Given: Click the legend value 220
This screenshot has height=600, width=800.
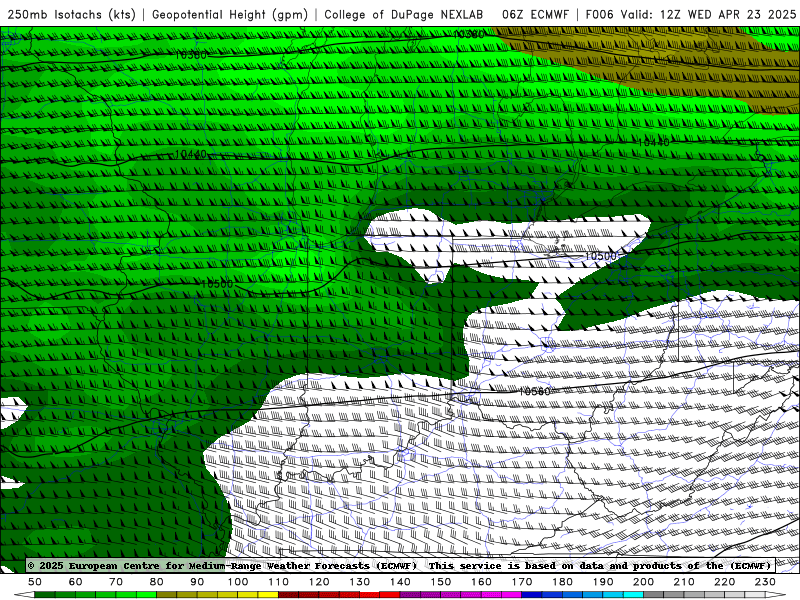Looking at the screenshot, I should (724, 582).
